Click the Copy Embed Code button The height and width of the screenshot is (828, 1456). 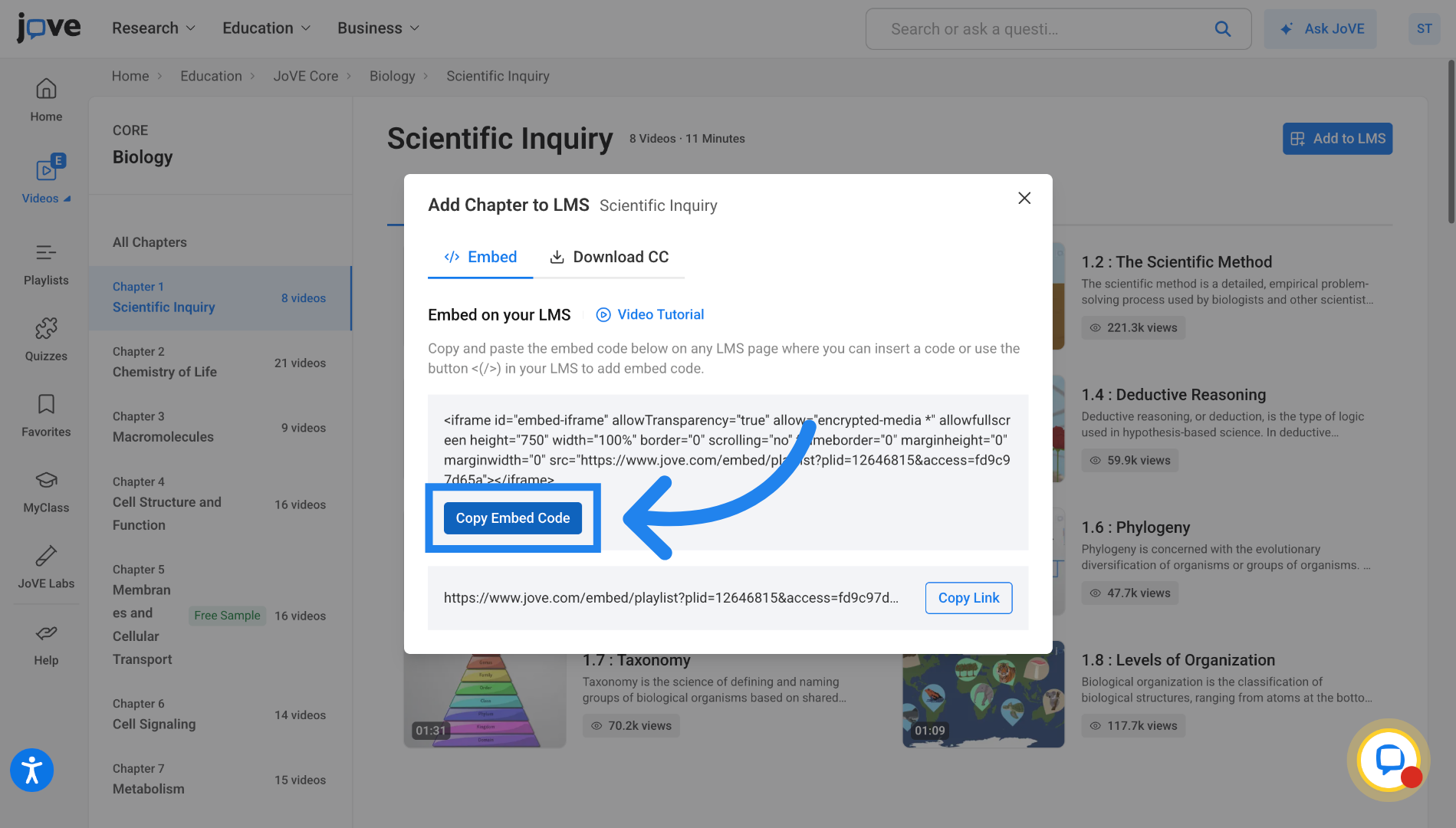pyautogui.click(x=513, y=518)
